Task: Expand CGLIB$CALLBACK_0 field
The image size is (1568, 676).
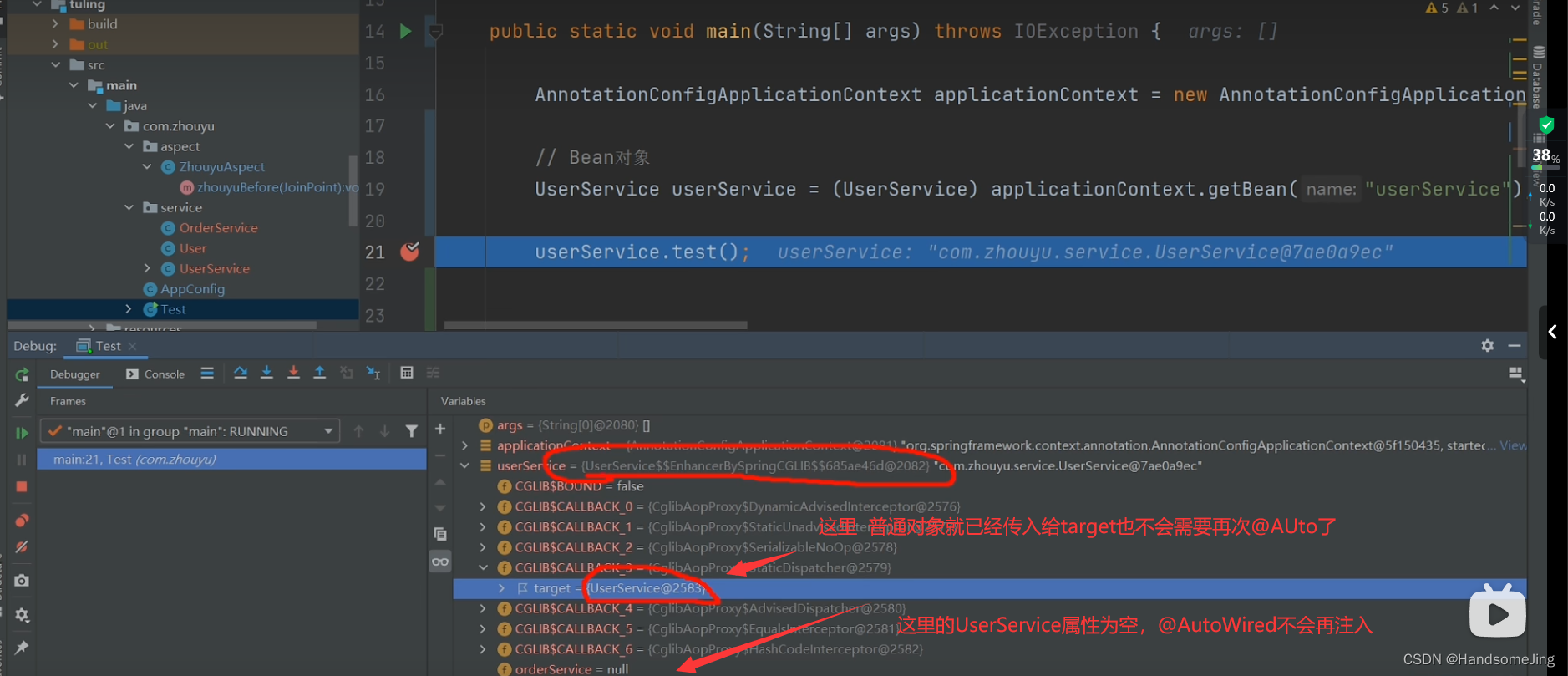Action: (483, 506)
